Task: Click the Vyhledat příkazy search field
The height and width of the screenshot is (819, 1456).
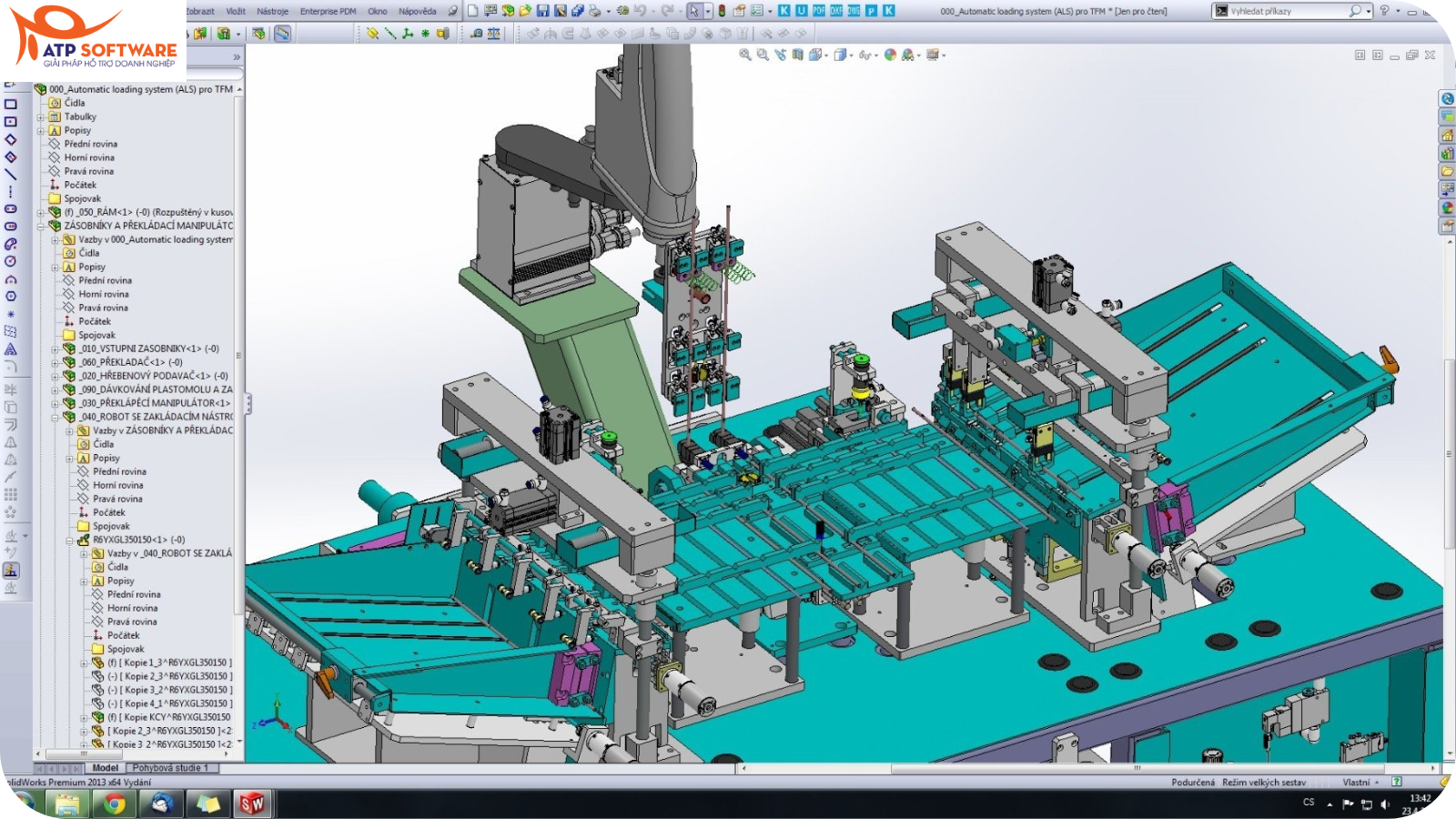Action: click(x=1283, y=10)
